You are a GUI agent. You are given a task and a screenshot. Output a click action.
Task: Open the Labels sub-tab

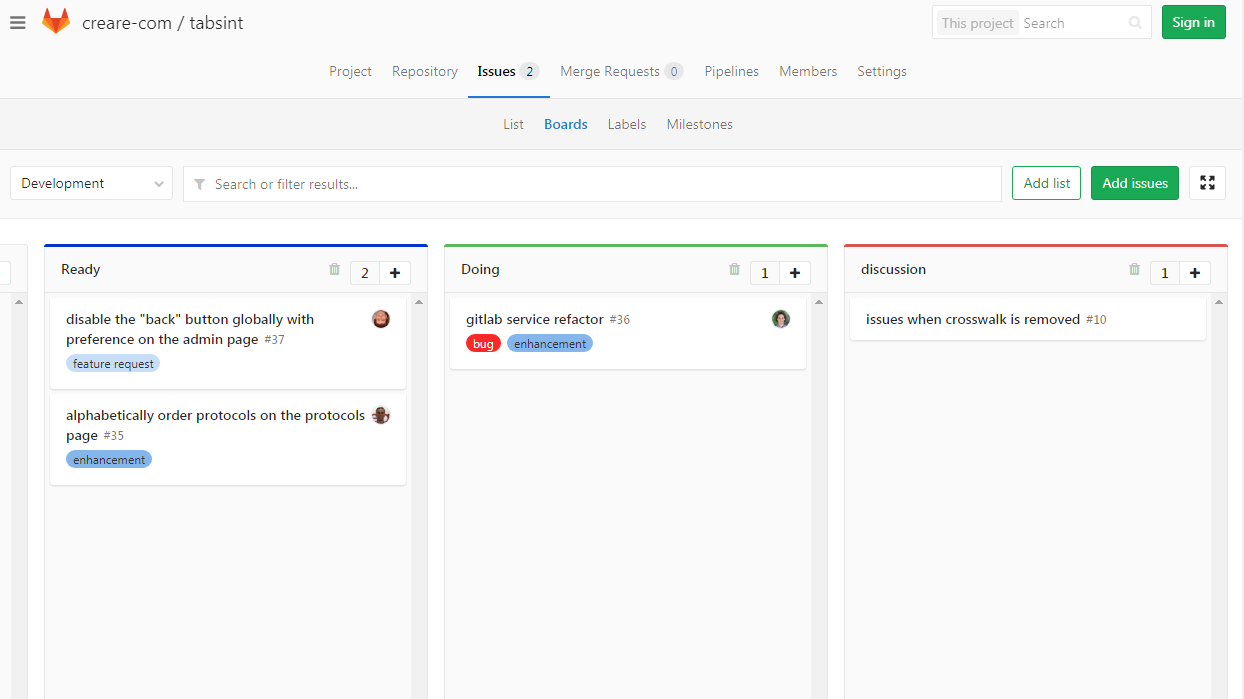626,124
